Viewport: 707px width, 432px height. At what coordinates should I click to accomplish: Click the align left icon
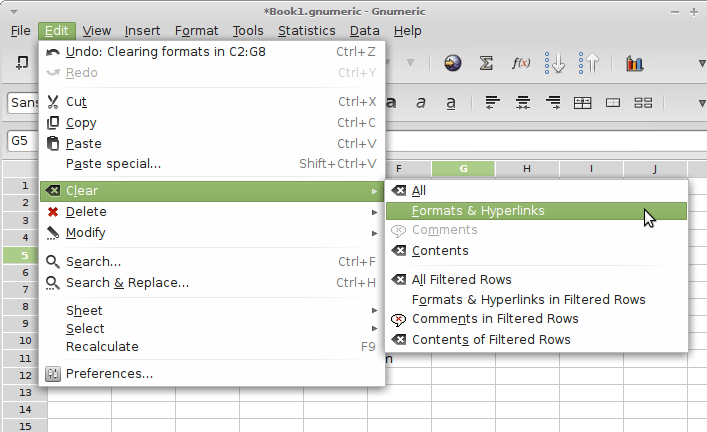pyautogui.click(x=492, y=102)
